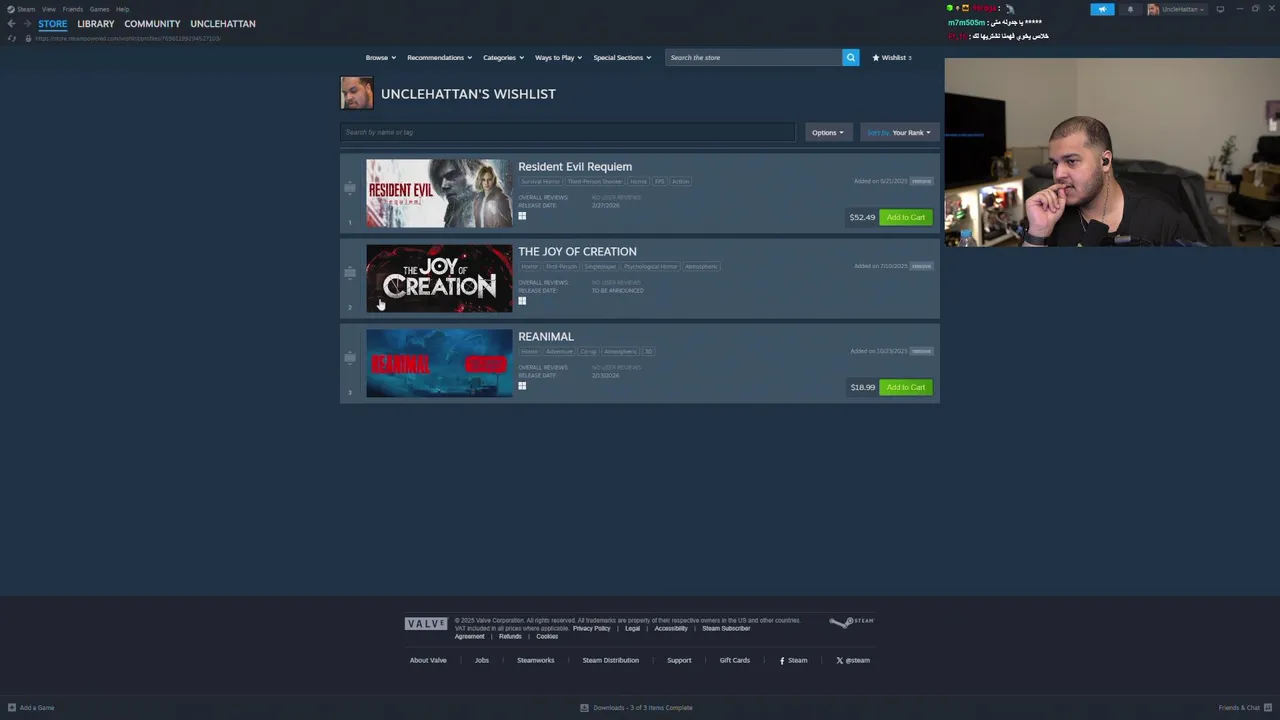Open the blue announcements megaphone button

coord(1102,9)
